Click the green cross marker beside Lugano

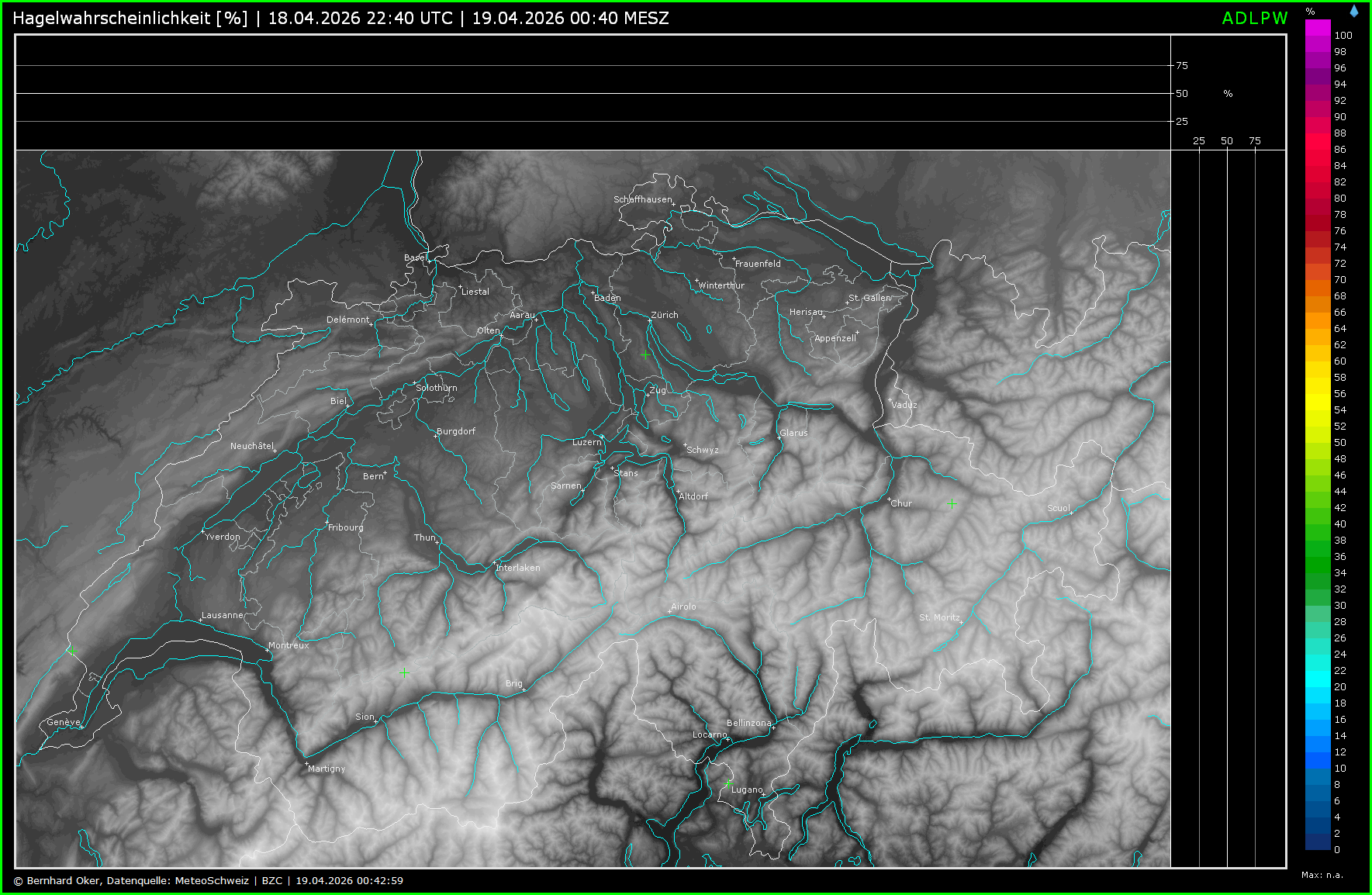click(727, 785)
